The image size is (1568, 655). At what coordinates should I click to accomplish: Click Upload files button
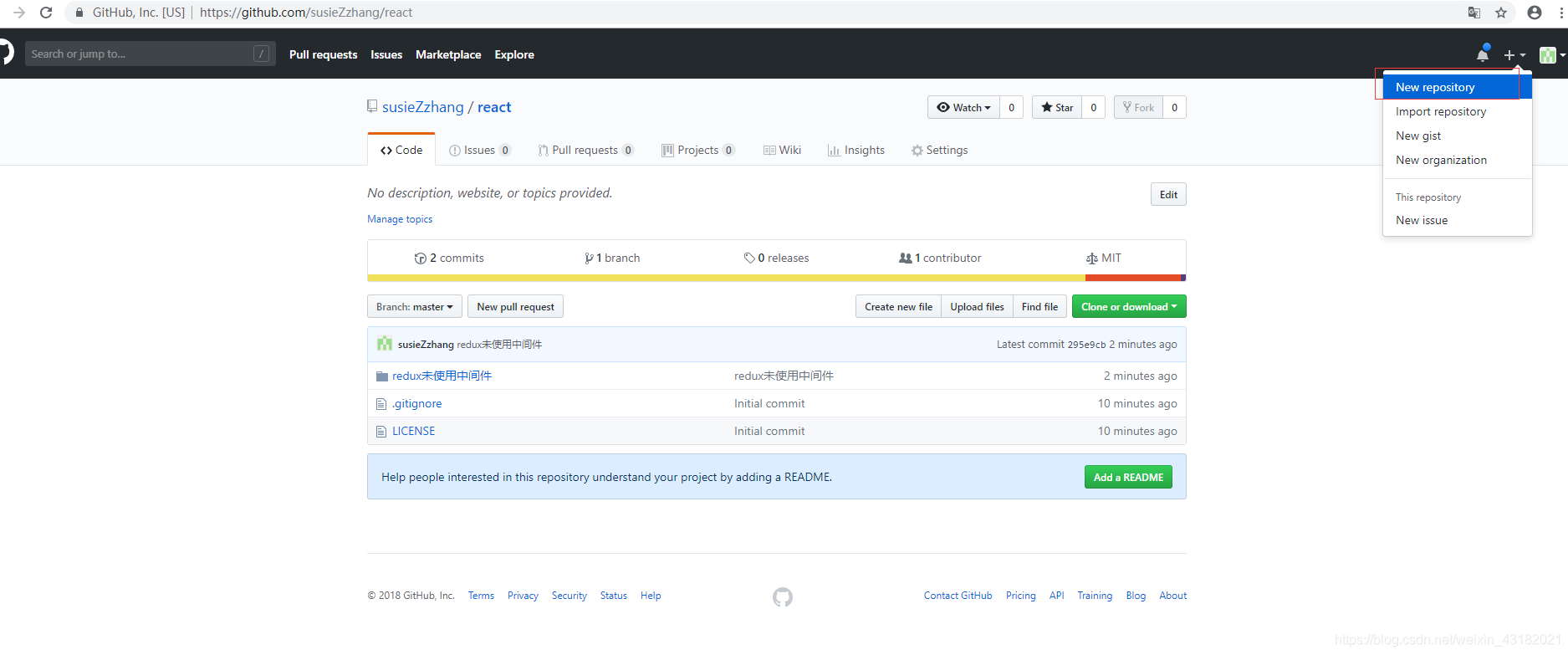pos(977,307)
